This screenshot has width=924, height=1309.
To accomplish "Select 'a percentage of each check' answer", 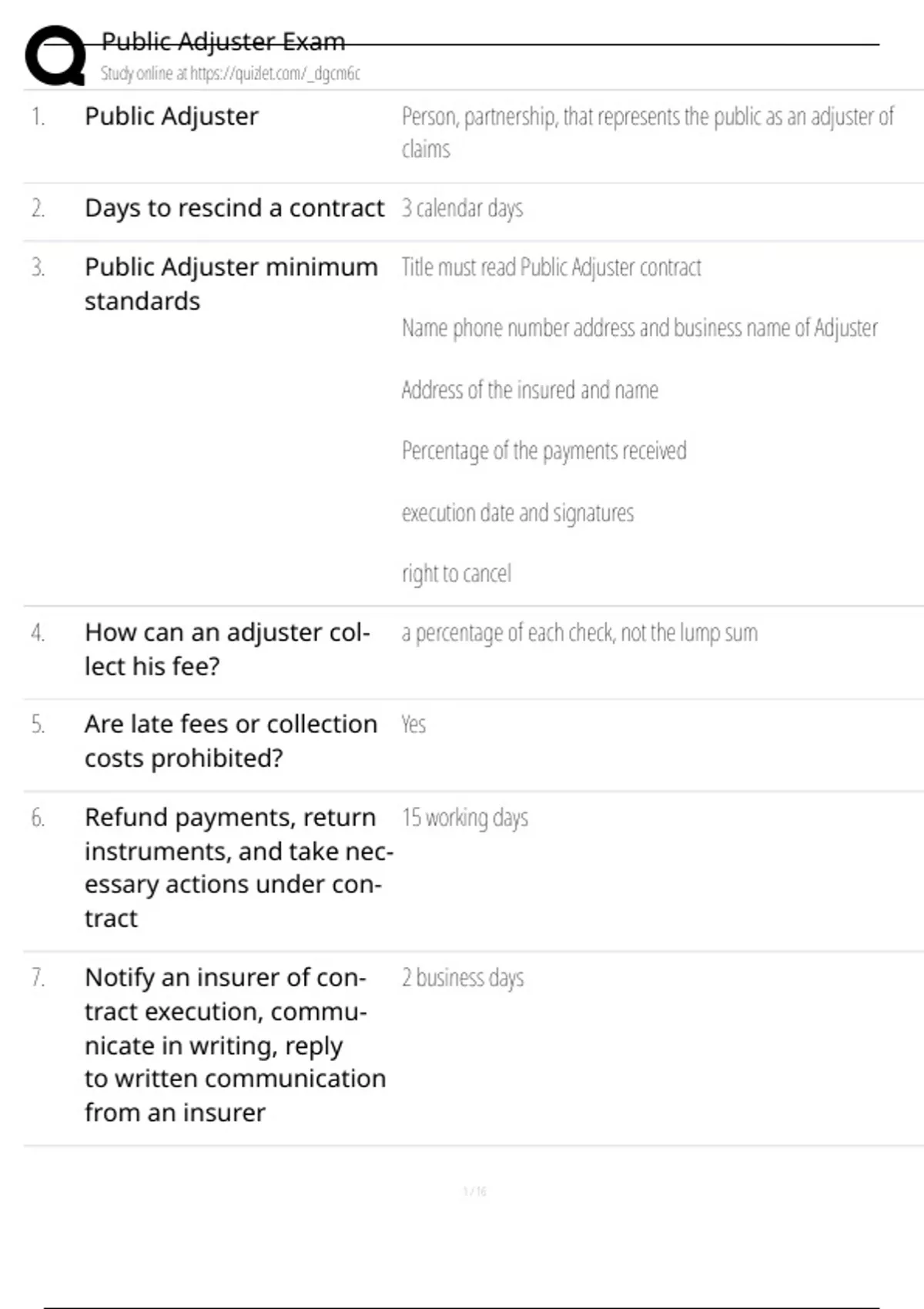I will click(579, 633).
